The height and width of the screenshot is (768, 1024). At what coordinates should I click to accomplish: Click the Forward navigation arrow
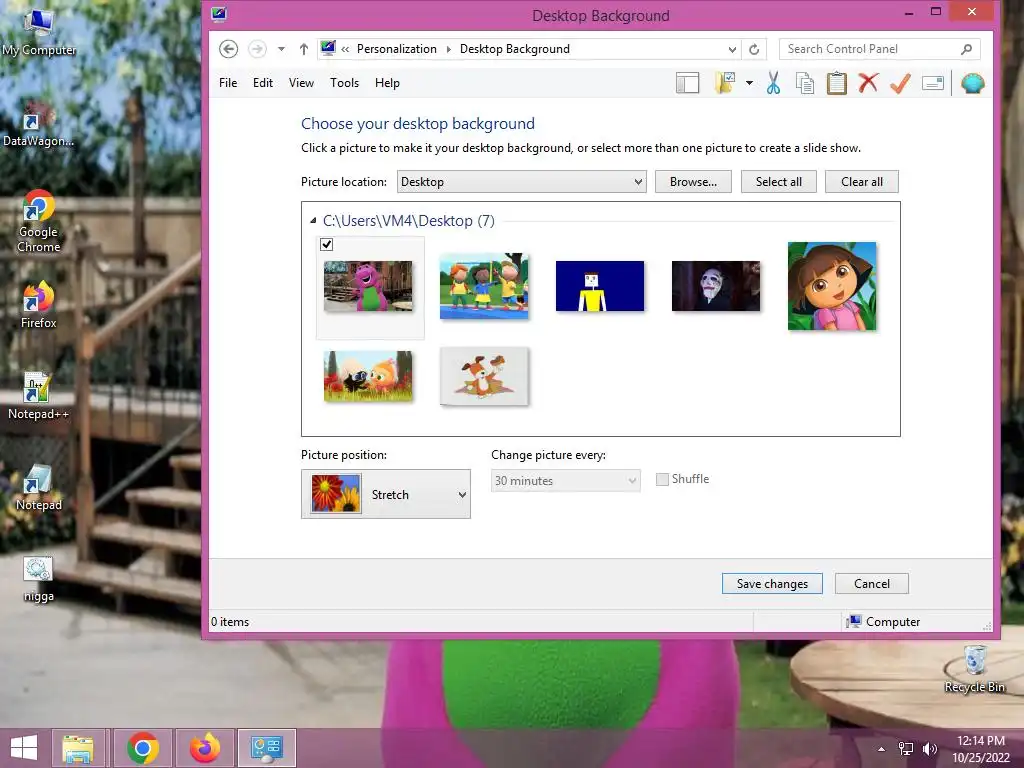(x=257, y=49)
